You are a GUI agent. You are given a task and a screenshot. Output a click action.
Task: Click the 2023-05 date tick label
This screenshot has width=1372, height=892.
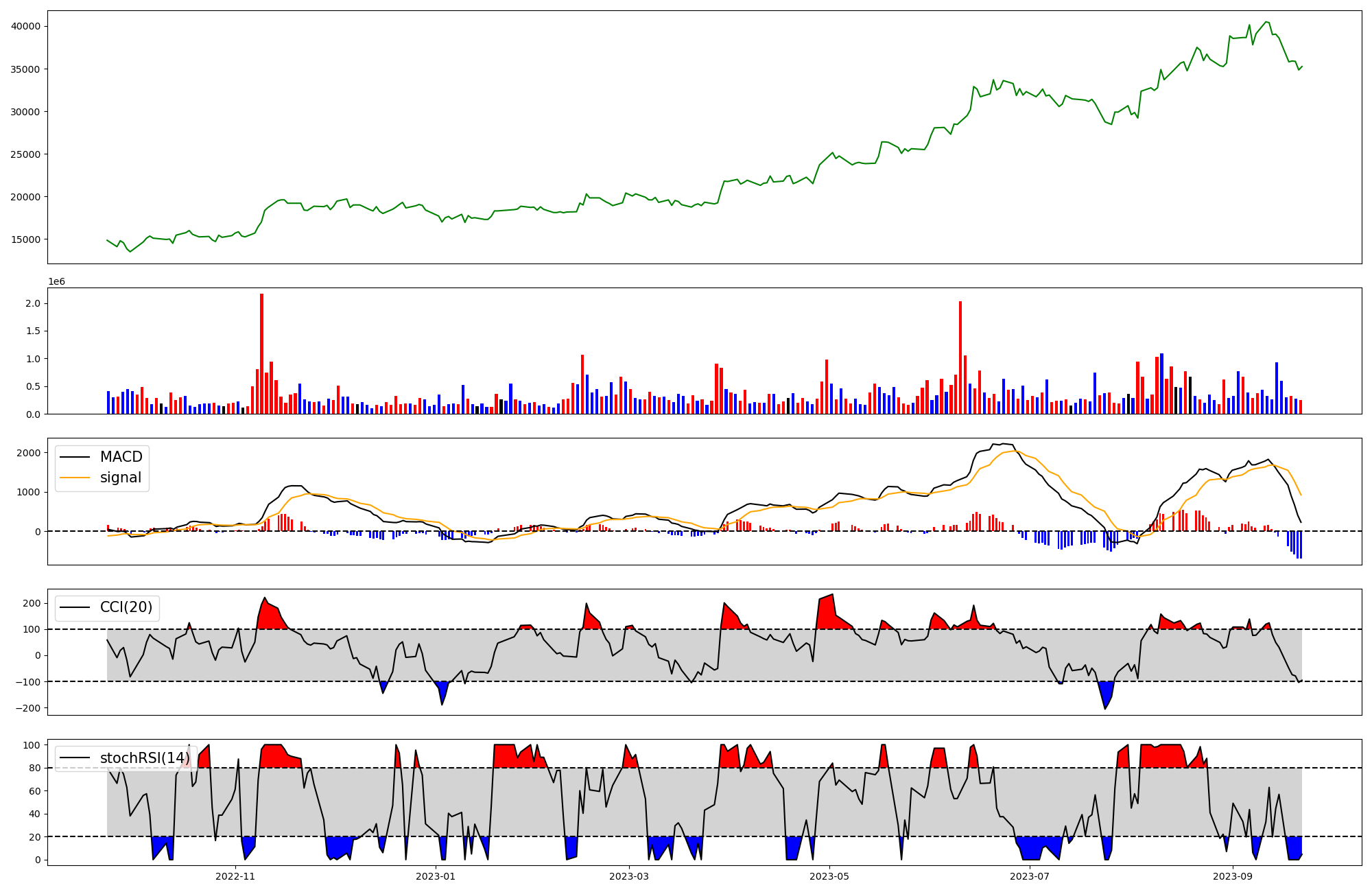pyautogui.click(x=829, y=876)
